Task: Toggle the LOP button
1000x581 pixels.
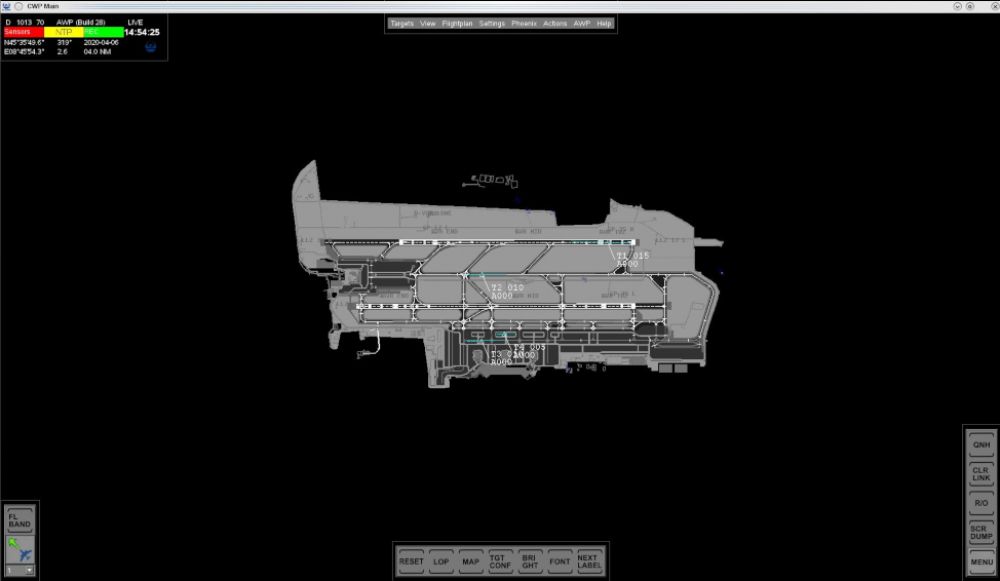Action: [x=441, y=561]
